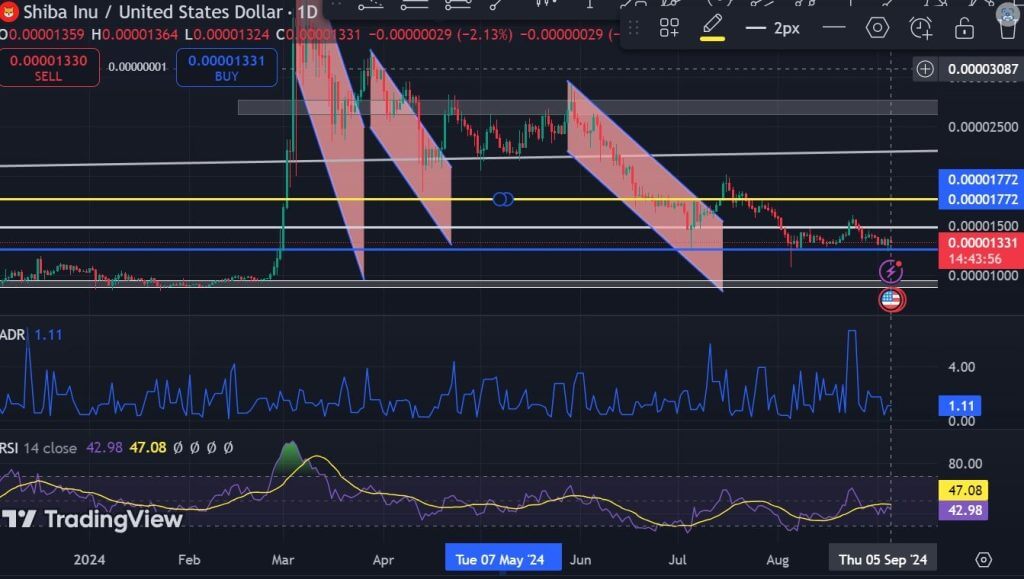Screen dimensions: 1024x579
Task: Add an alert on the selected drawing
Action: click(x=921, y=28)
